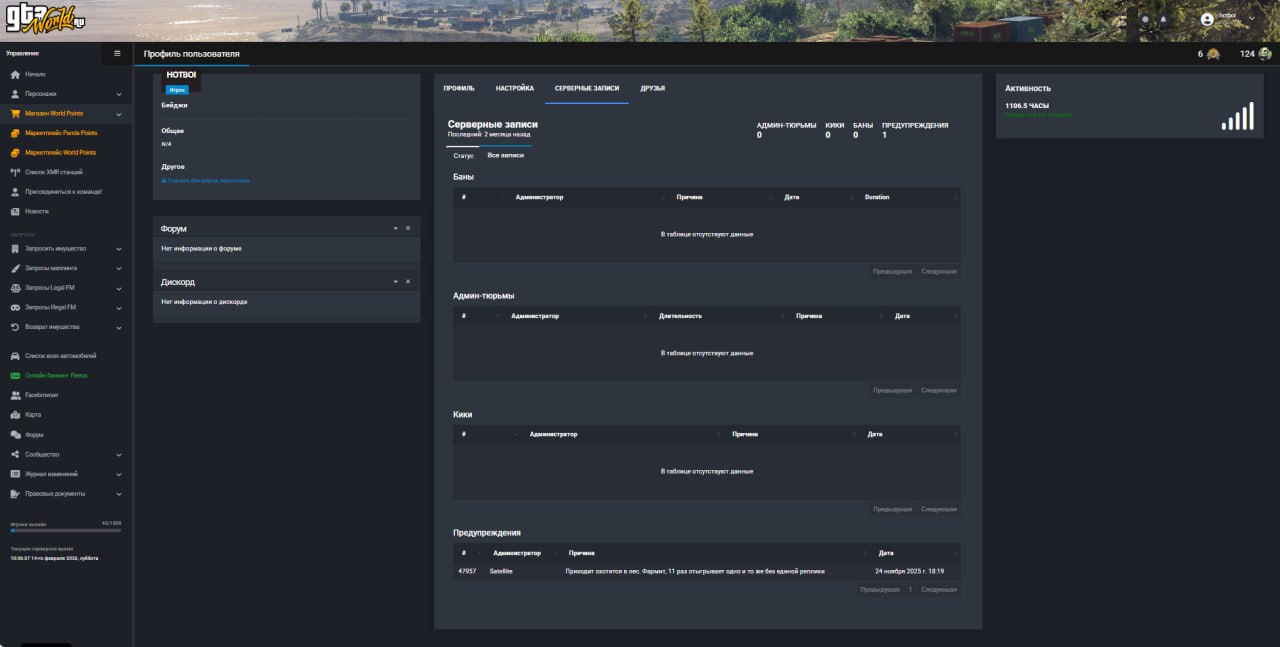Open the notifications bell icon
The width and height of the screenshot is (1280, 647).
[1163, 19]
